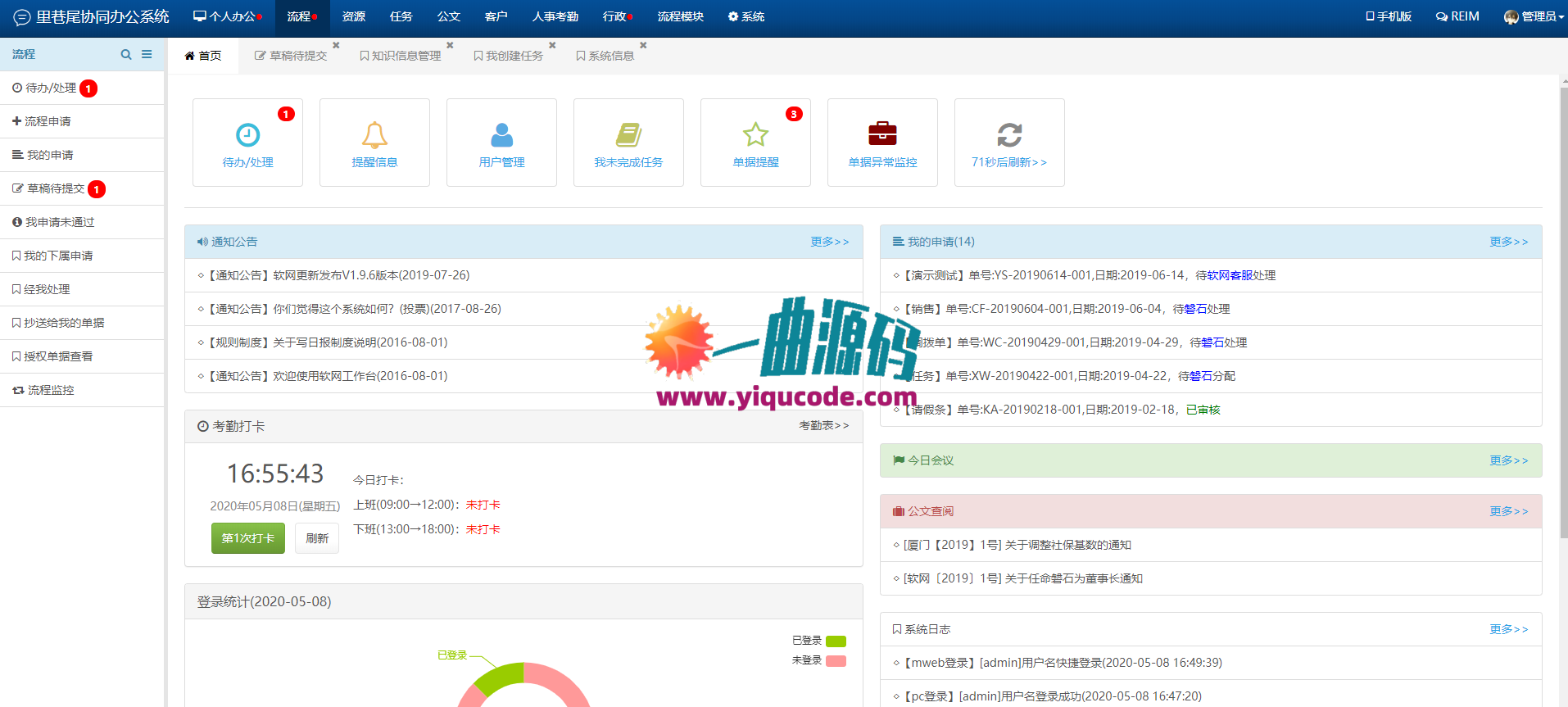Select 我申请未通过 in sidebar
Screen dimensions: 1568x707
click(x=82, y=222)
